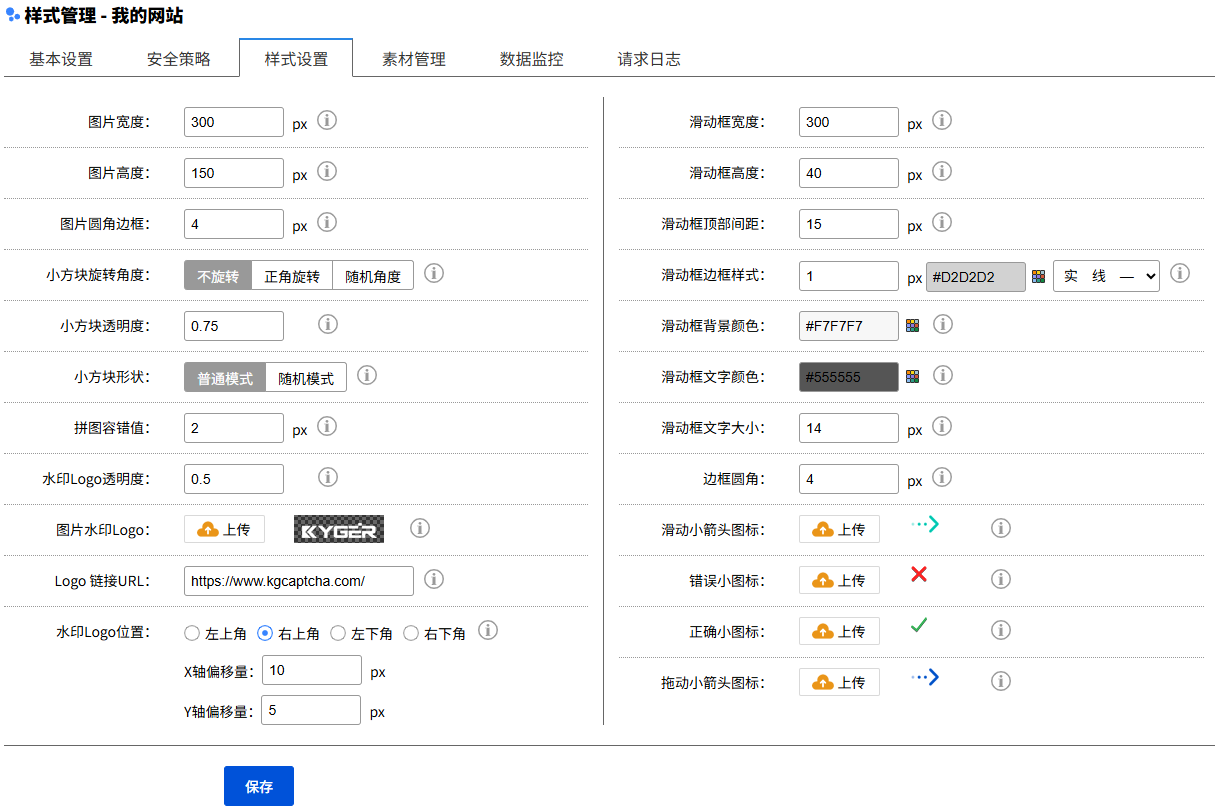
Task: Click info icon next to 滑动框边框样式
Action: [1180, 273]
